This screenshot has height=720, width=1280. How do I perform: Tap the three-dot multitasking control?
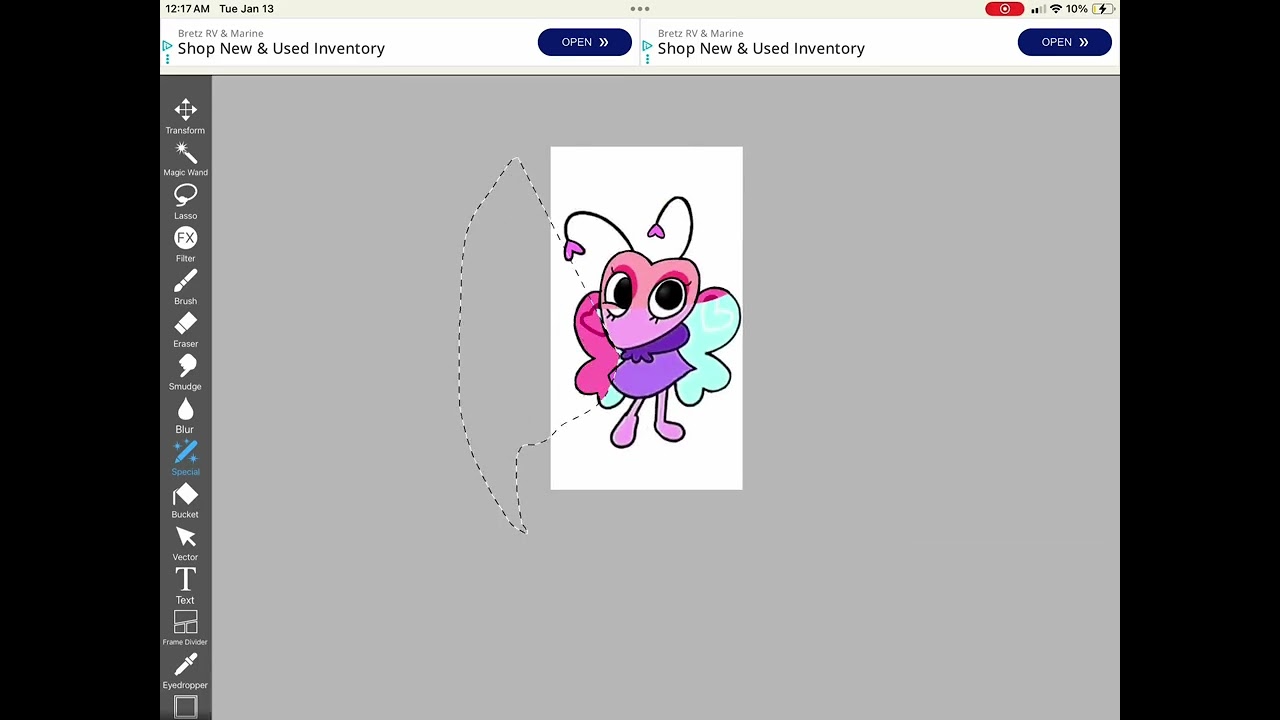click(x=640, y=9)
